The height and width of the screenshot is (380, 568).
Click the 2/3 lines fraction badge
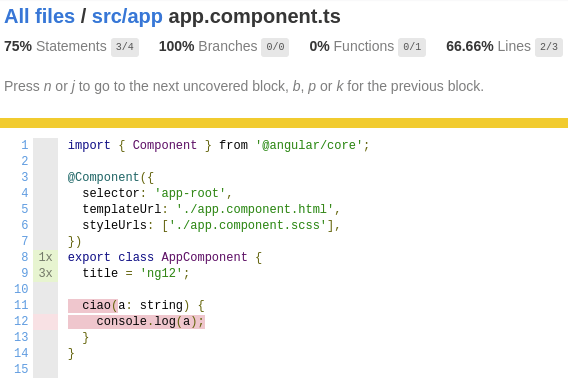(549, 47)
